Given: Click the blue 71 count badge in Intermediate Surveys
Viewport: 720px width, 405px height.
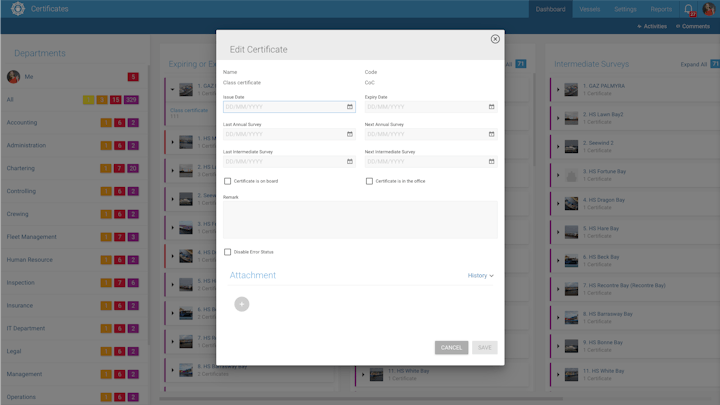Looking at the screenshot, I should 715,64.
